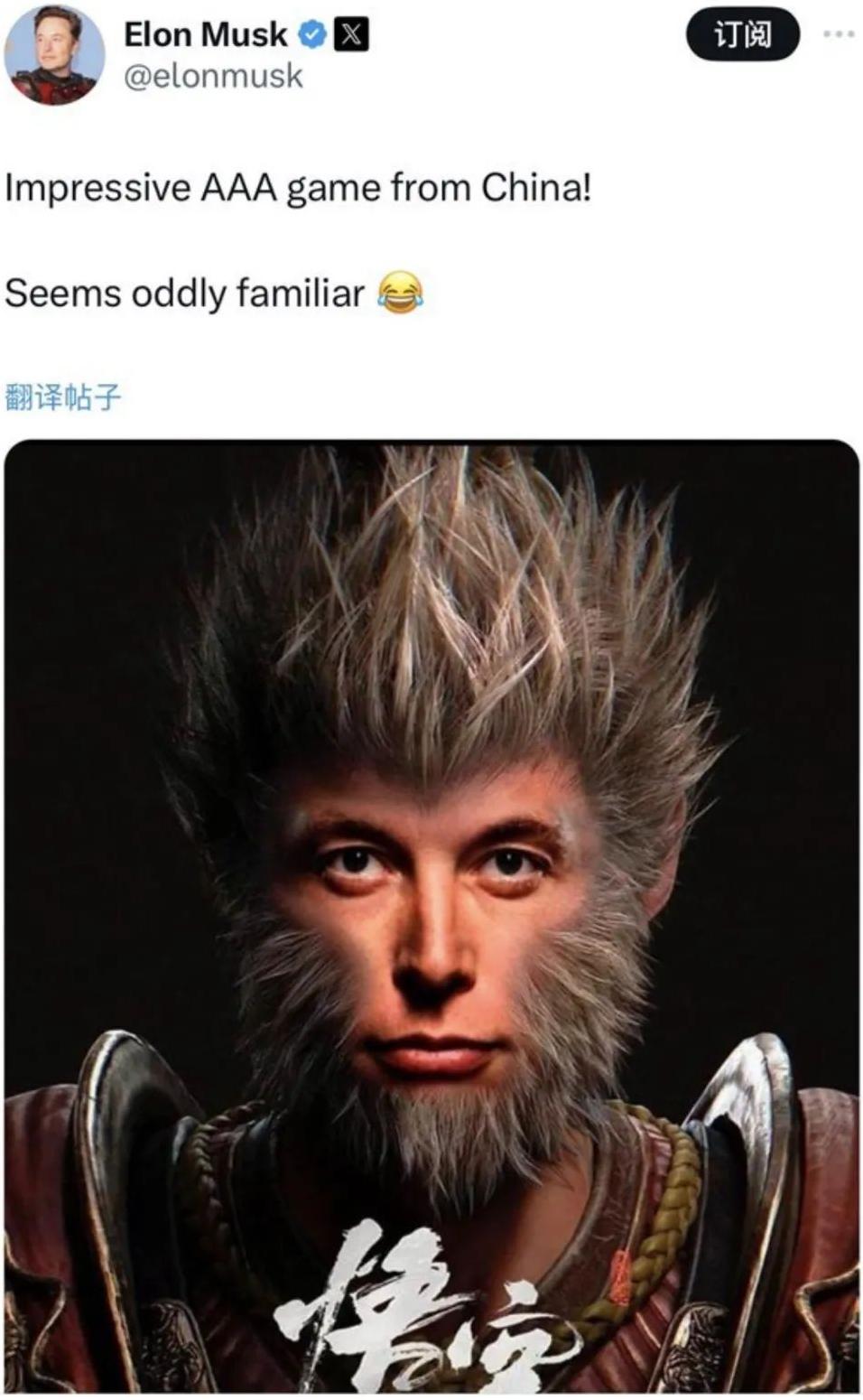Click the small red seal stamp
863x1400 pixels.
point(619,1277)
